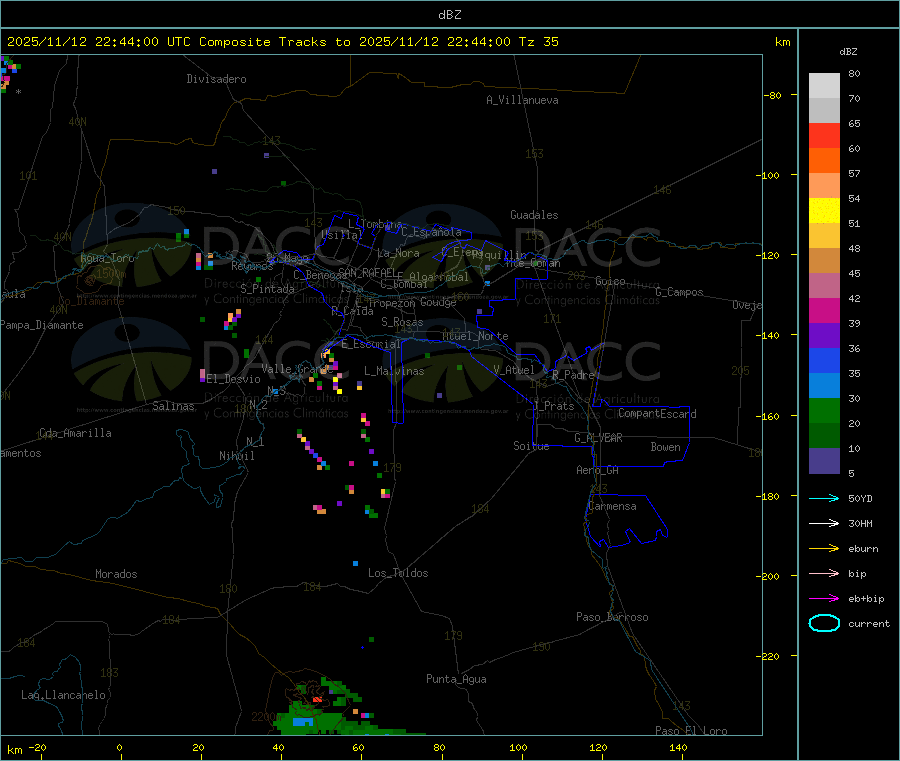Image resolution: width=900 pixels, height=761 pixels.
Task: Click the G_ALVEAR map label
Action: pyautogui.click(x=598, y=438)
